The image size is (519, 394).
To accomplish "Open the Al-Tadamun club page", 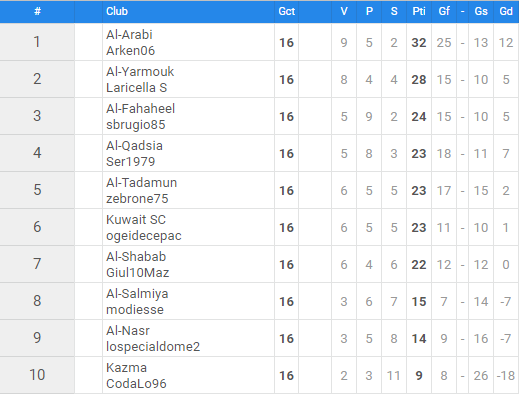I will (141, 183).
